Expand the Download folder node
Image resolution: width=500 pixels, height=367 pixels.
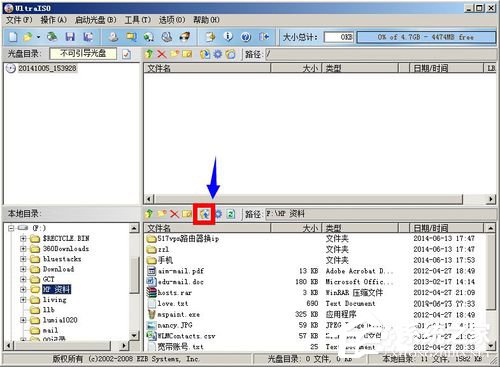23,269
